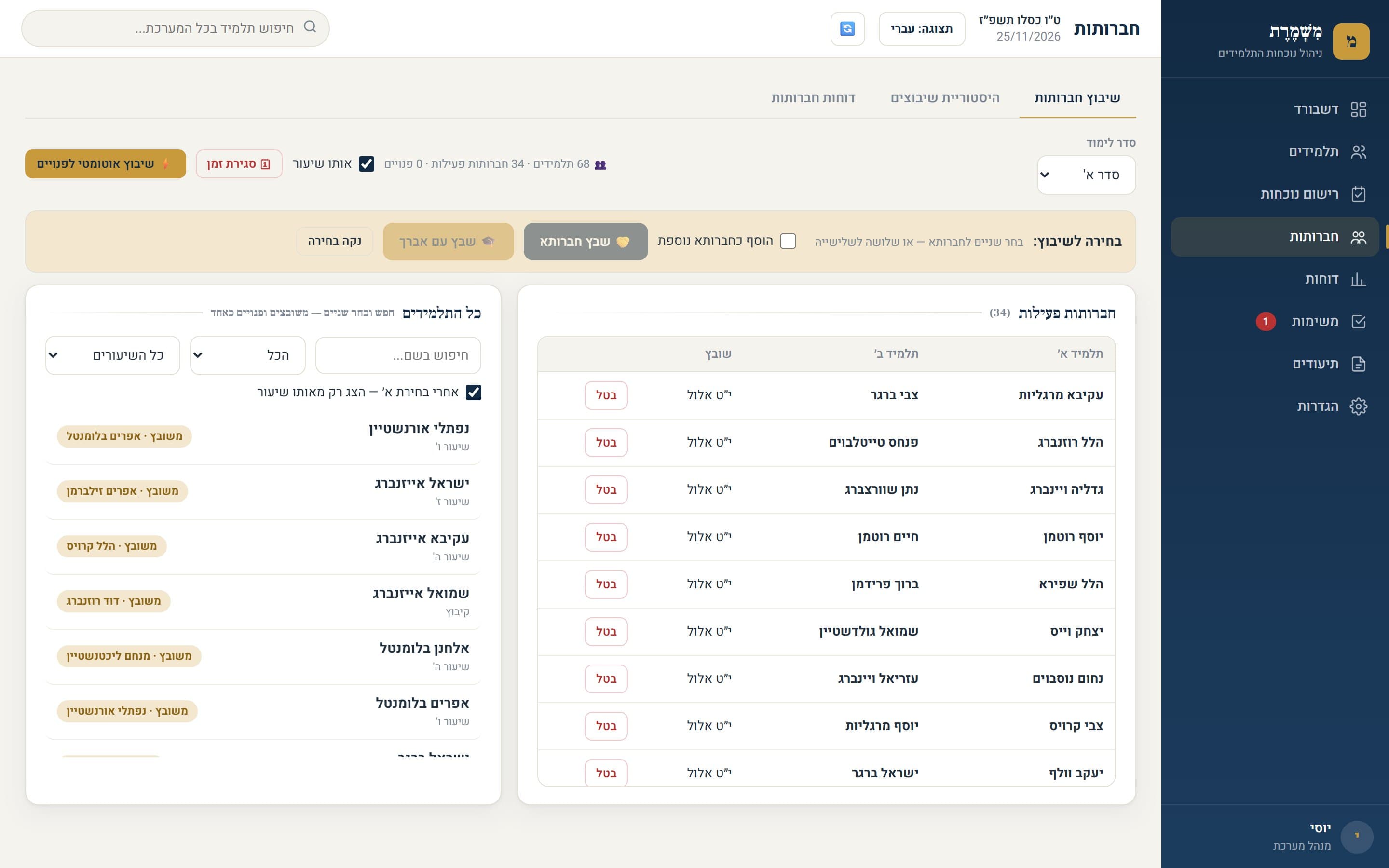Image resolution: width=1389 pixels, height=868 pixels.
Task: Cancel the הלל שפירא pairing with בטל
Action: [606, 584]
